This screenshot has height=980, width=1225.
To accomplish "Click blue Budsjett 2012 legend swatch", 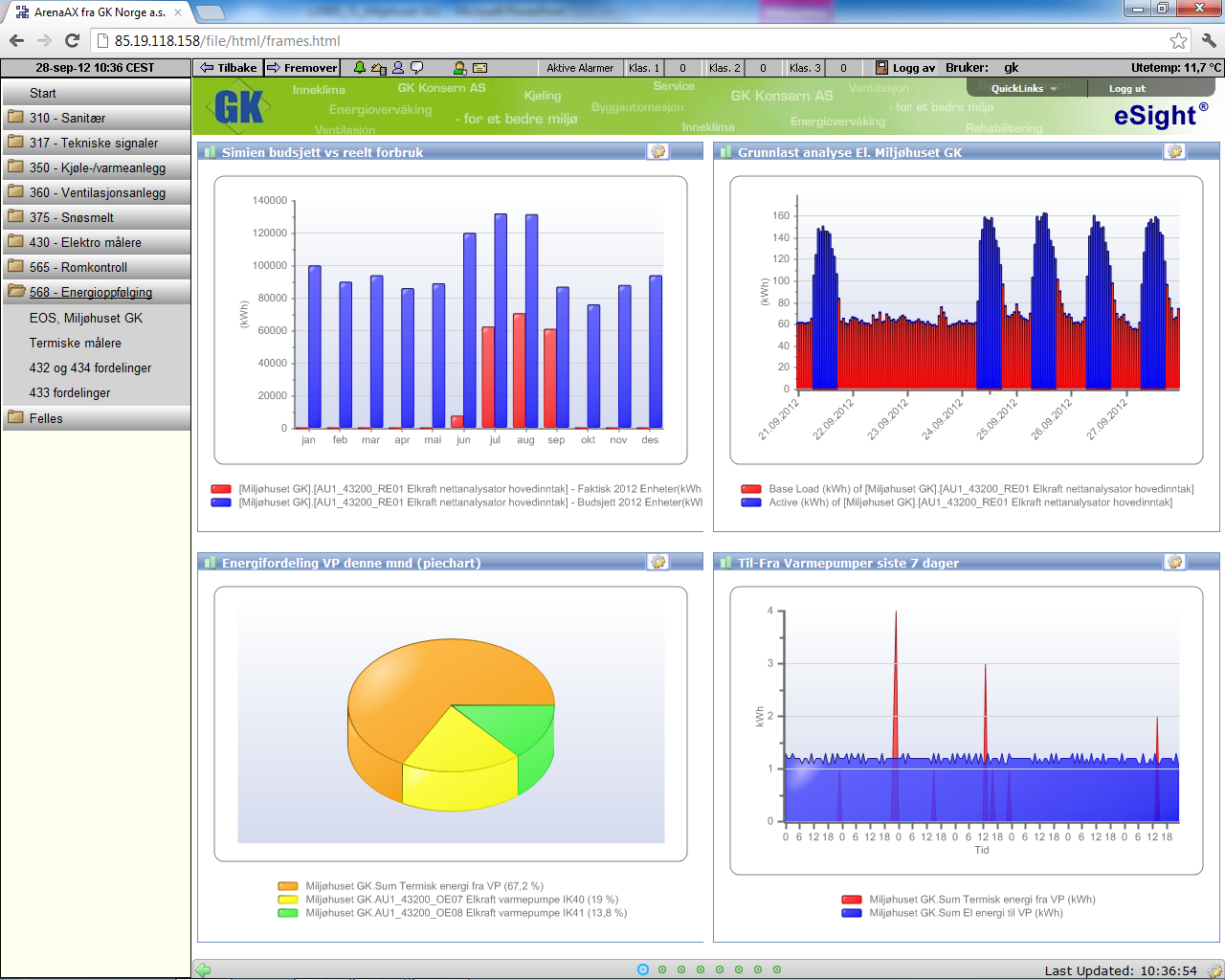I will [221, 502].
